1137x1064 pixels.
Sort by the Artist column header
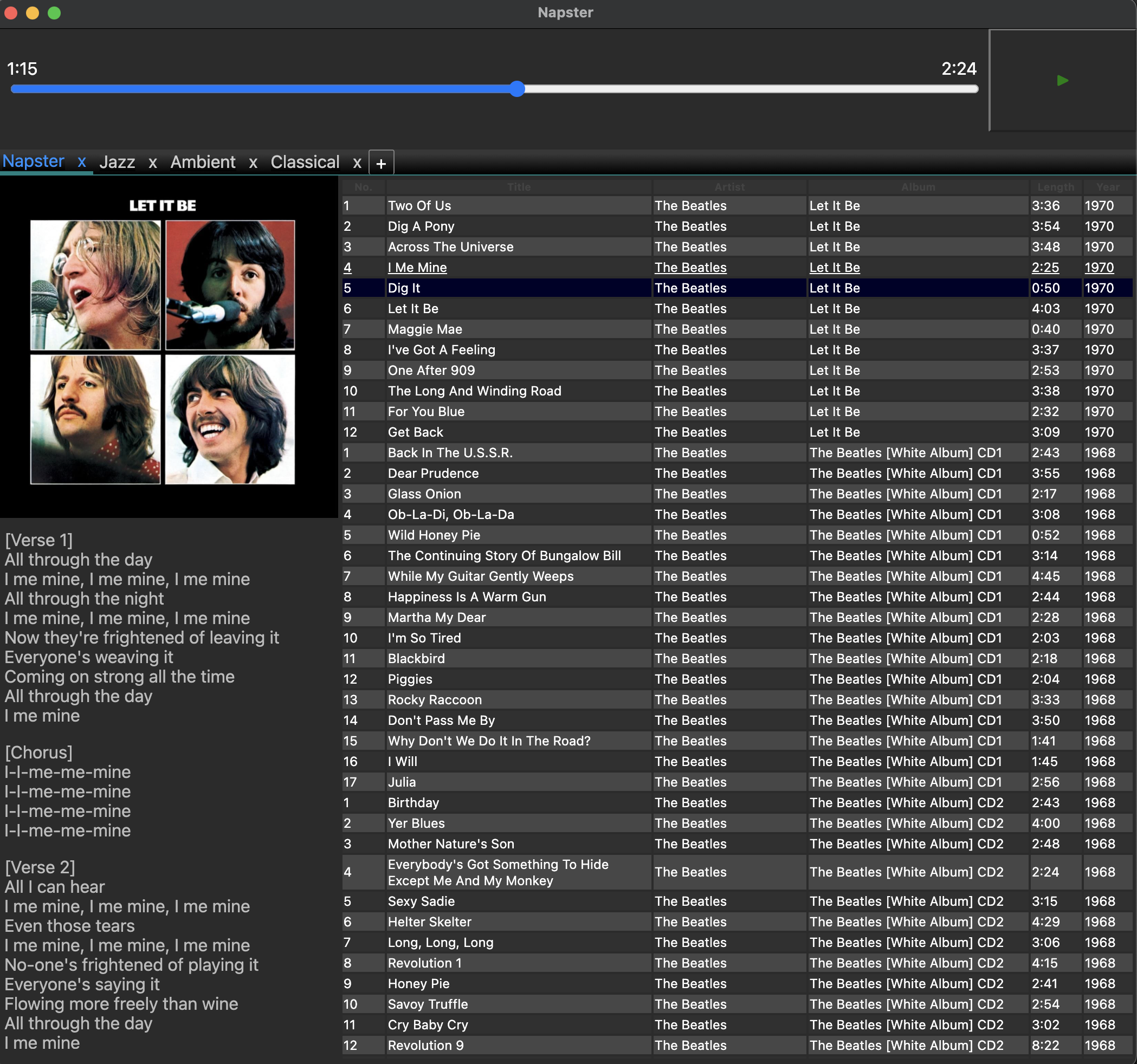(x=729, y=187)
